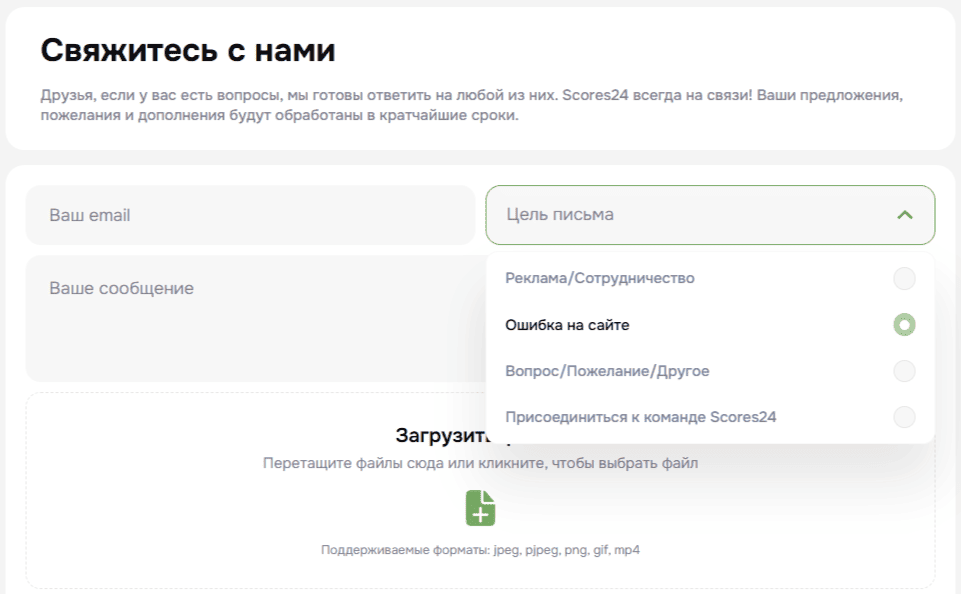Collapse the dropdown with the green chevron

pyautogui.click(x=905, y=215)
